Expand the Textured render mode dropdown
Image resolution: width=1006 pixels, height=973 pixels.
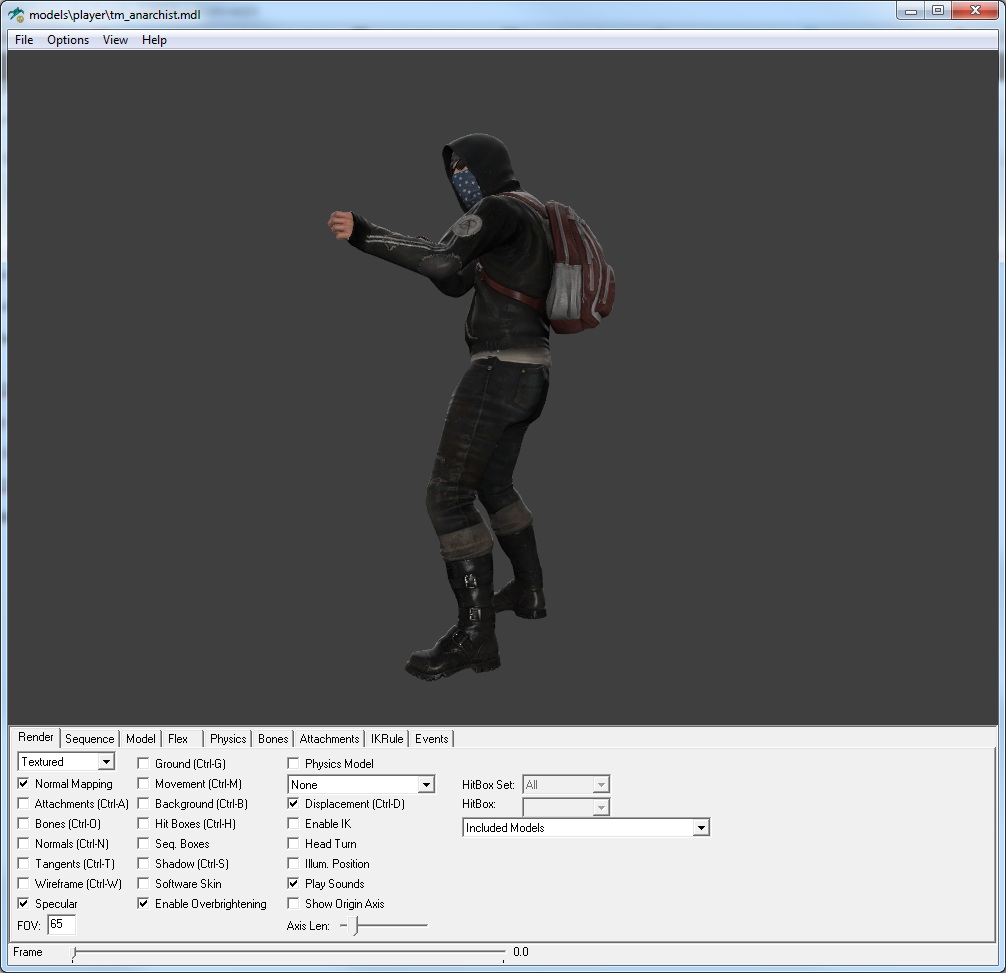[106, 763]
